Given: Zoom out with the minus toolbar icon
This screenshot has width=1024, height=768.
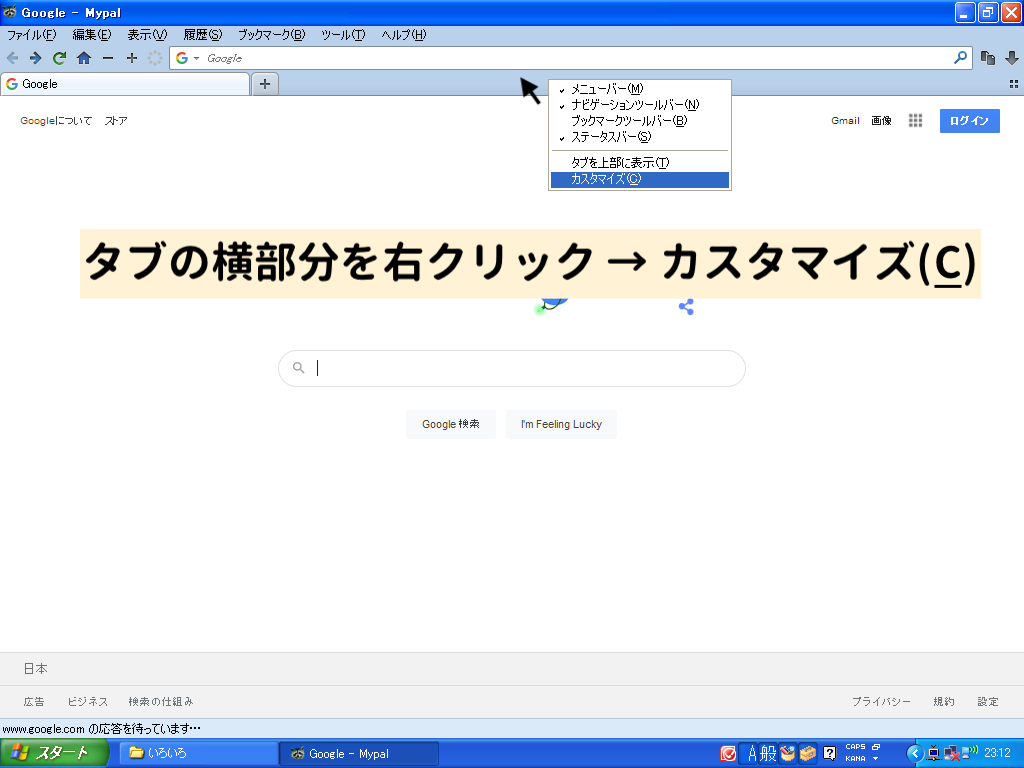Looking at the screenshot, I should click(x=108, y=58).
